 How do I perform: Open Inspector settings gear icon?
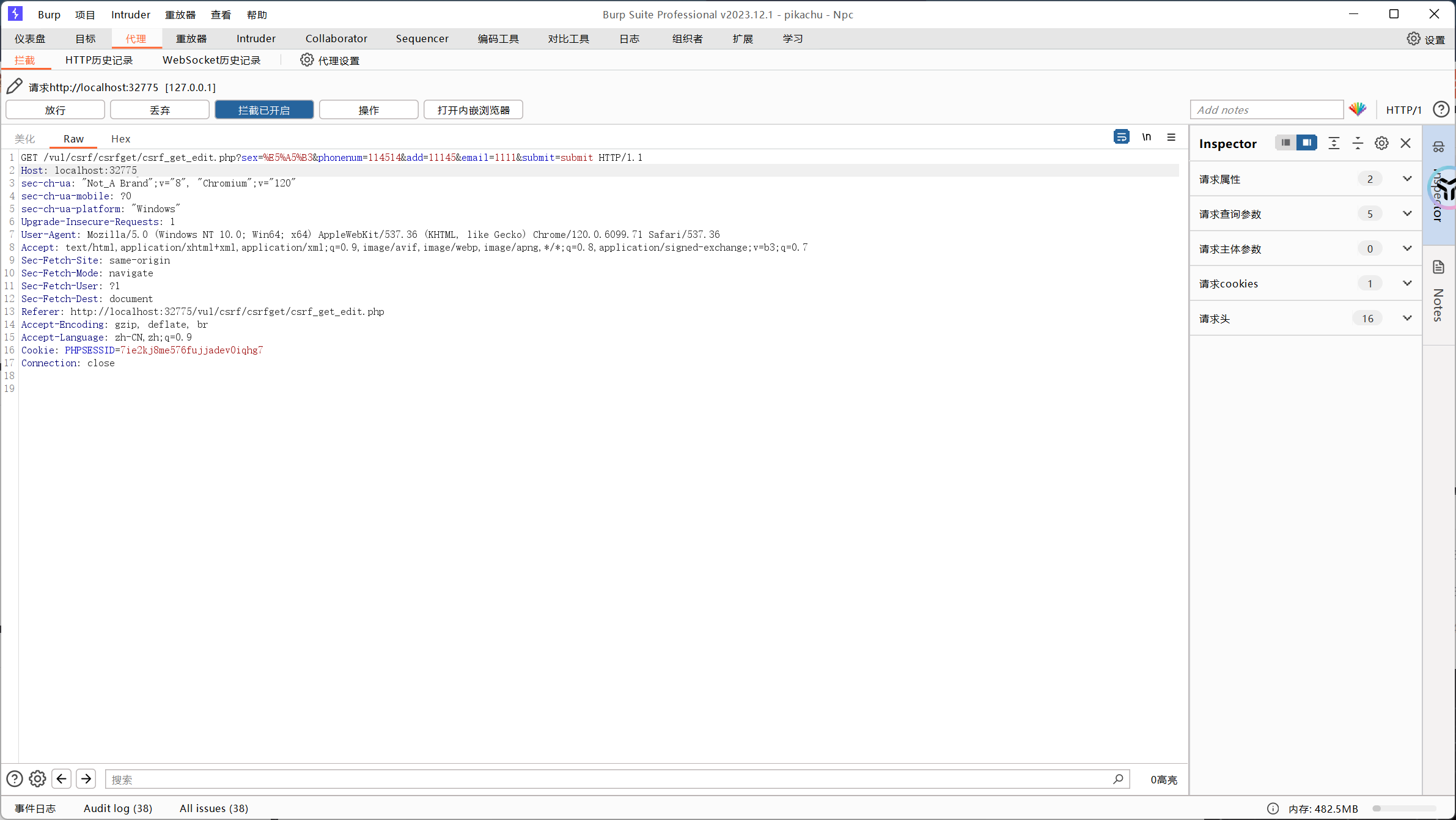pos(1381,143)
